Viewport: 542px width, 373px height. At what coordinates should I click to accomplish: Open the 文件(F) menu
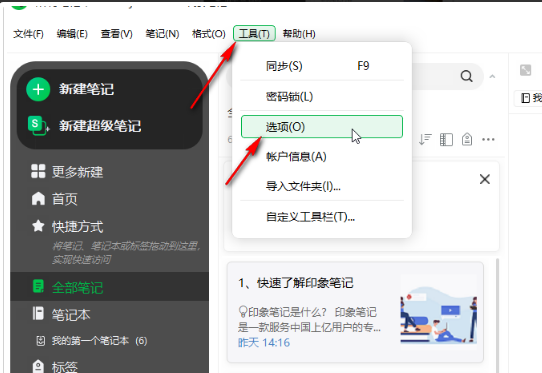coord(28,34)
